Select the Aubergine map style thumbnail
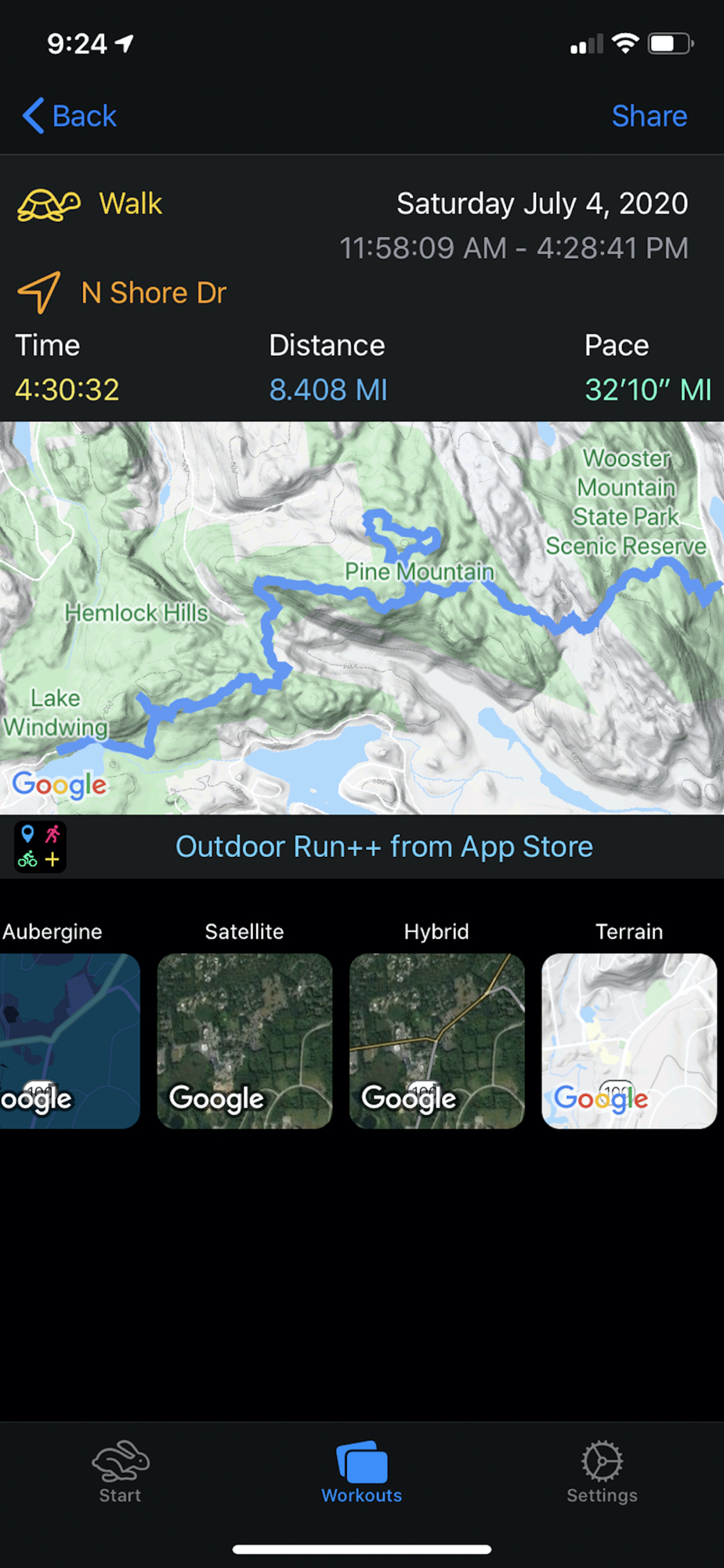The height and width of the screenshot is (1568, 724). pos(70,1041)
